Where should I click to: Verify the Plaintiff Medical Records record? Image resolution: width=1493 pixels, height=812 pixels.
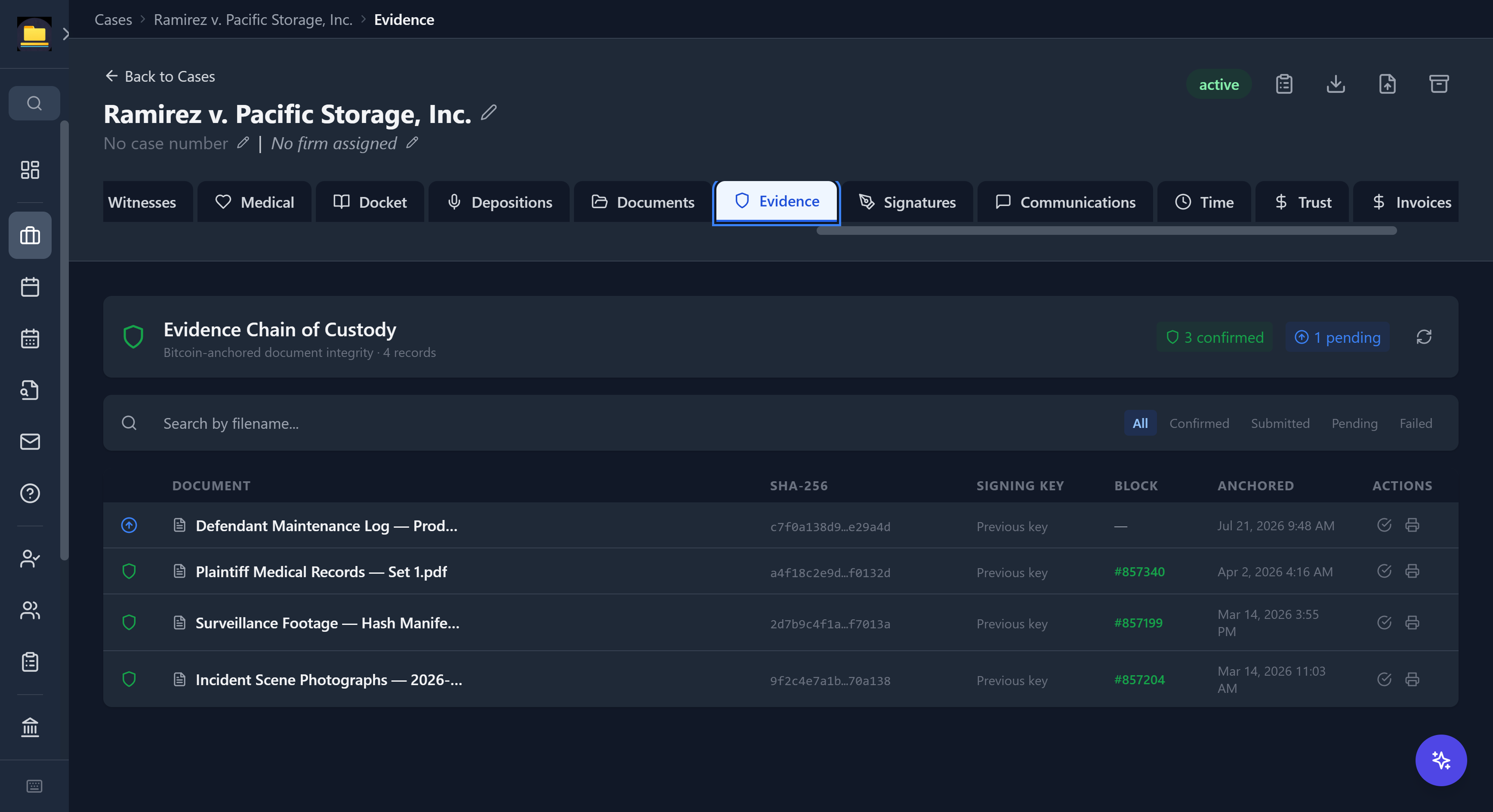pos(1384,571)
